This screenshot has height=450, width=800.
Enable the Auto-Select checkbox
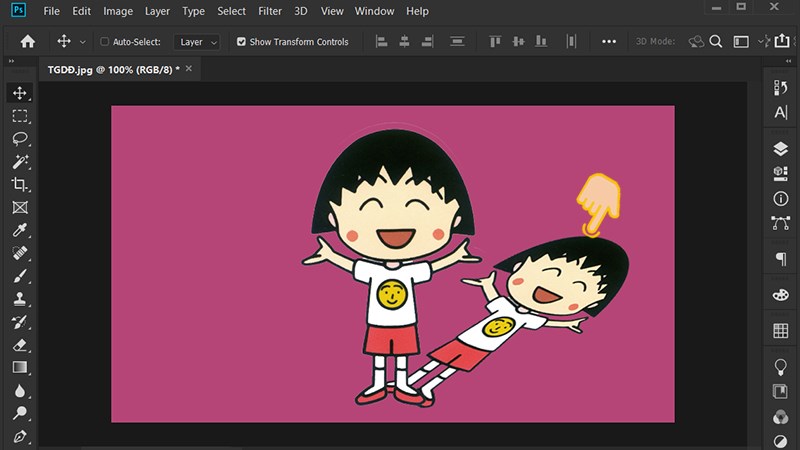point(106,42)
